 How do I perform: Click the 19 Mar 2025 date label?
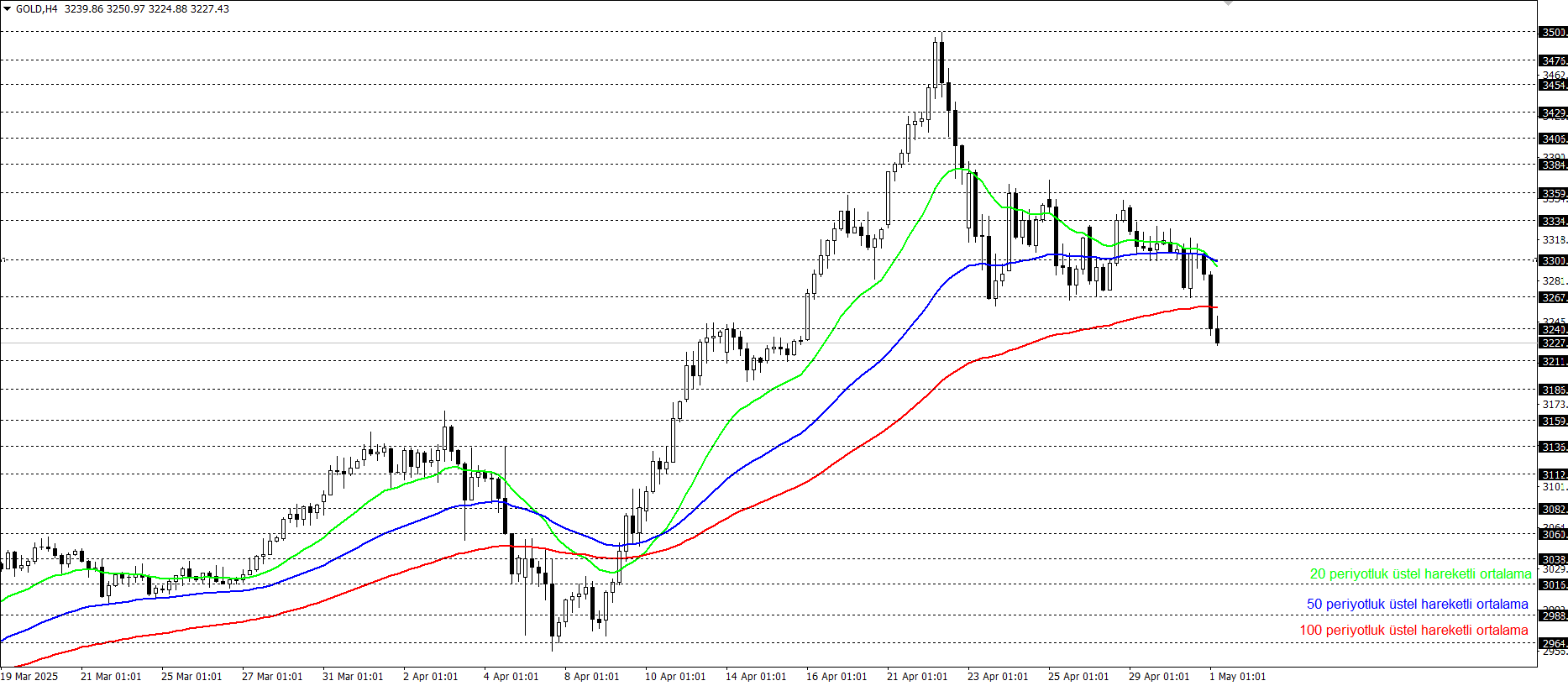[29, 676]
